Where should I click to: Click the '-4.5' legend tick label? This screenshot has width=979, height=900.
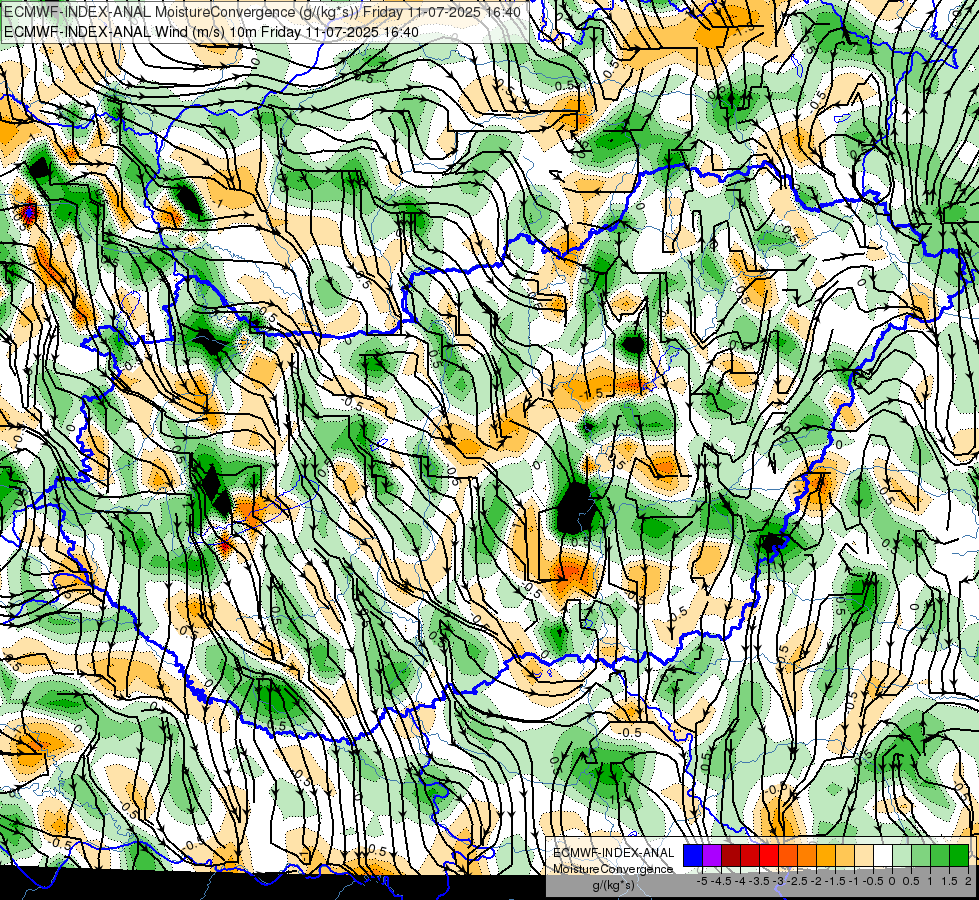click(721, 881)
